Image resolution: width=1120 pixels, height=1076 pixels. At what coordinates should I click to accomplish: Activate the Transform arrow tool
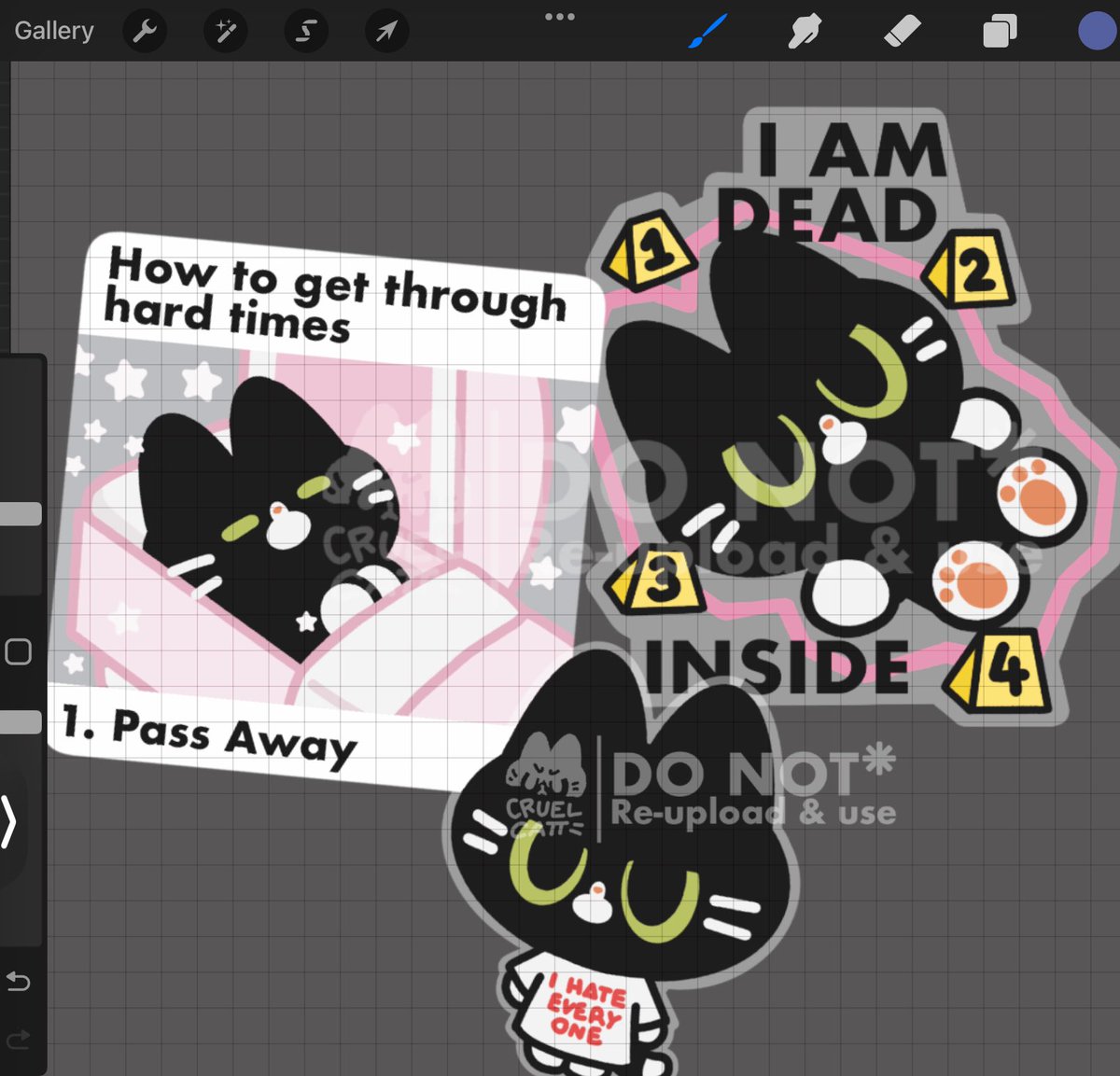point(386,32)
